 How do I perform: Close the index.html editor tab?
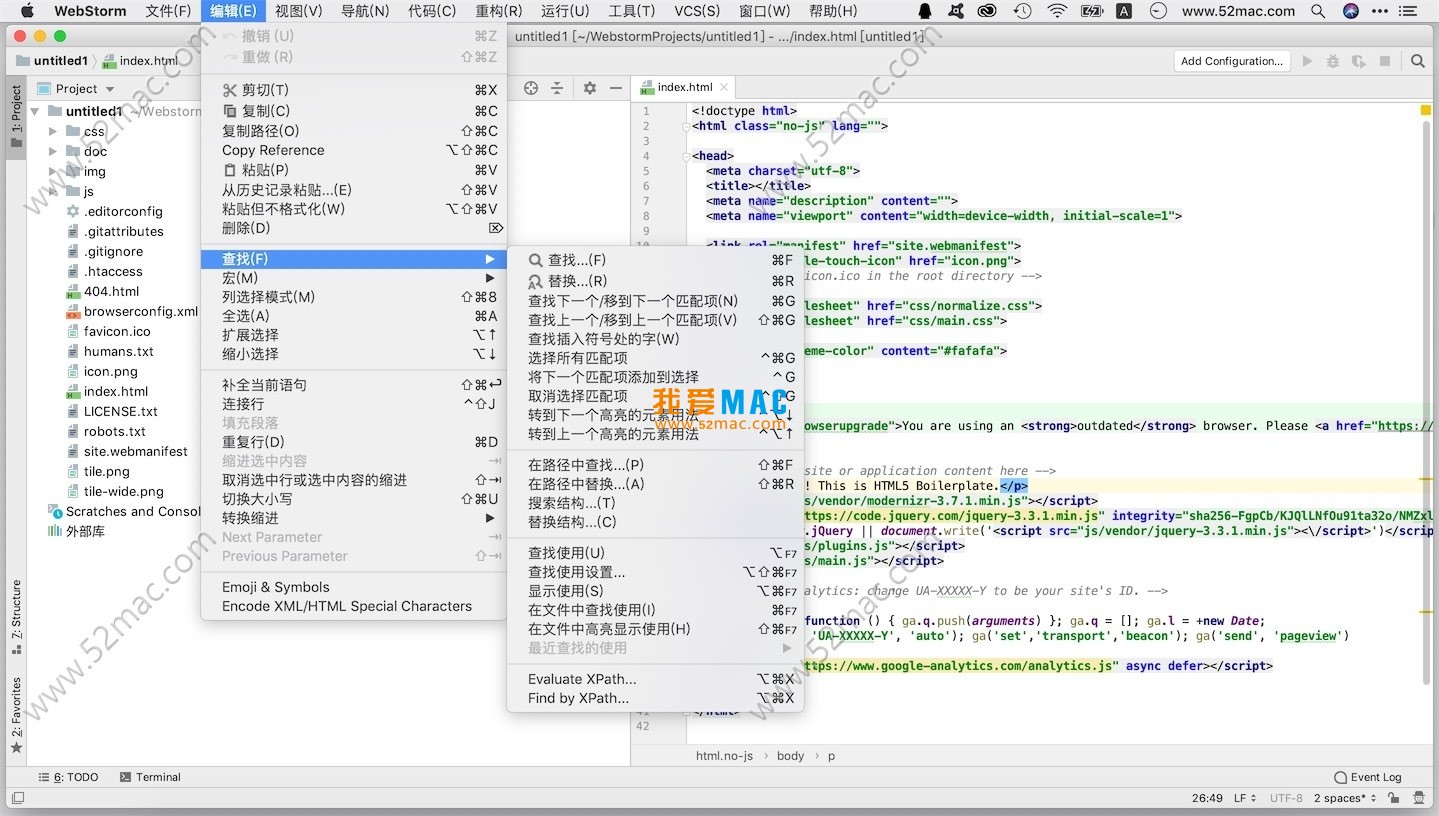[x=724, y=88]
